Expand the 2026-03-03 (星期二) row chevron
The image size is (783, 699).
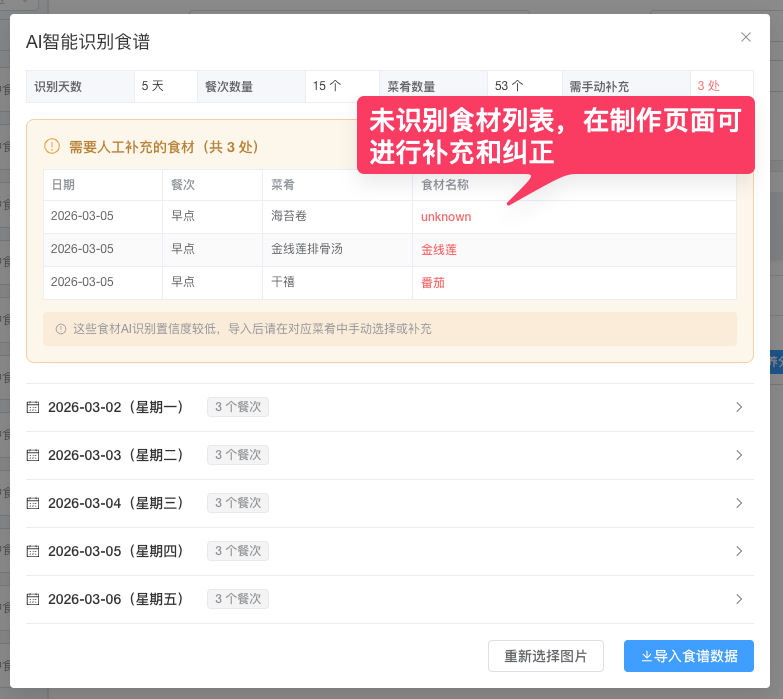pyautogui.click(x=739, y=455)
